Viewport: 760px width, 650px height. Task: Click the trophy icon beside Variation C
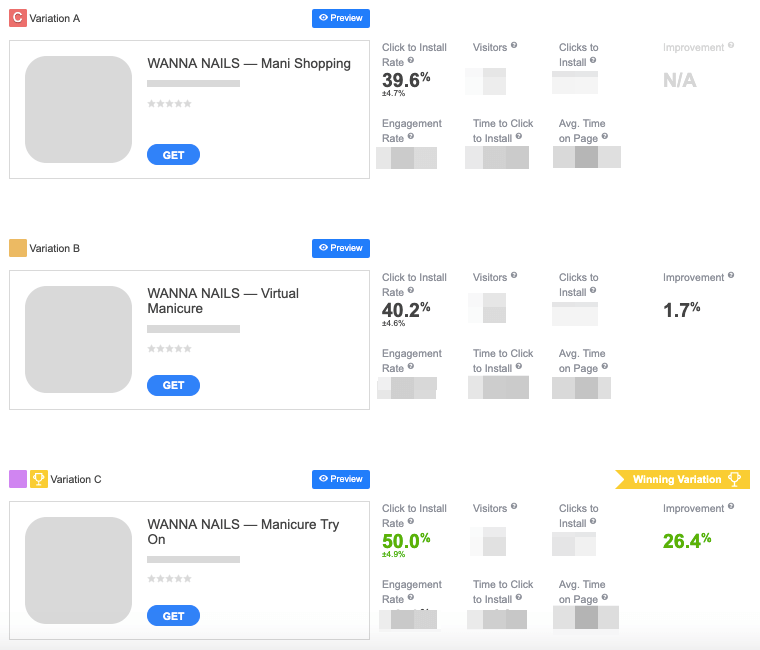coord(39,479)
